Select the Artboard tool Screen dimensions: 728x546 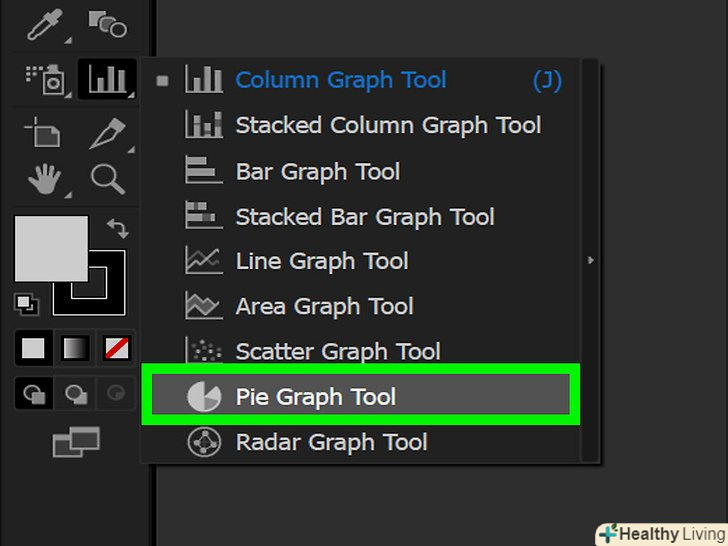[x=41, y=133]
